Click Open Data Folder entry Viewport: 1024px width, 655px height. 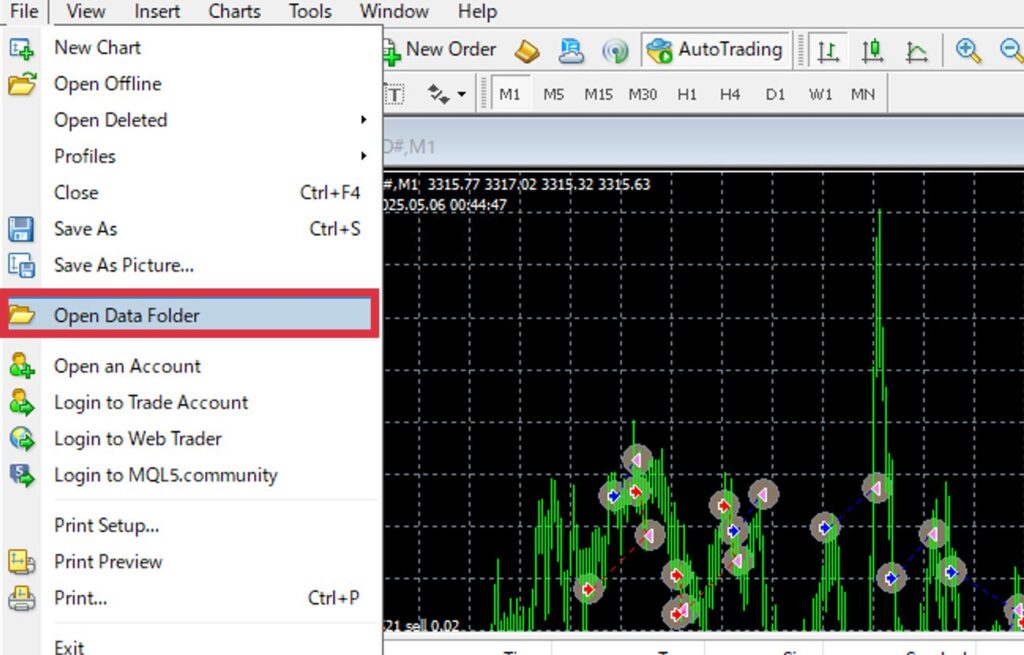click(189, 315)
